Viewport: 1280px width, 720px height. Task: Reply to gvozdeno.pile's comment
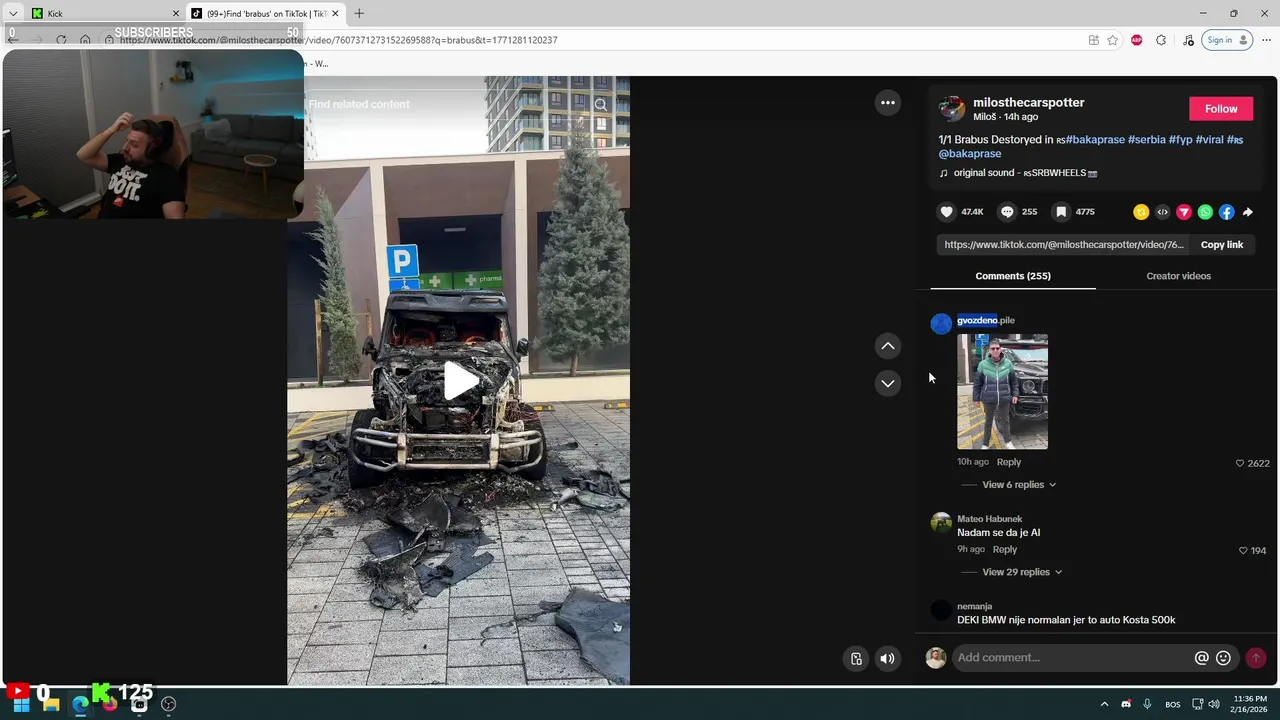pyautogui.click(x=1008, y=462)
